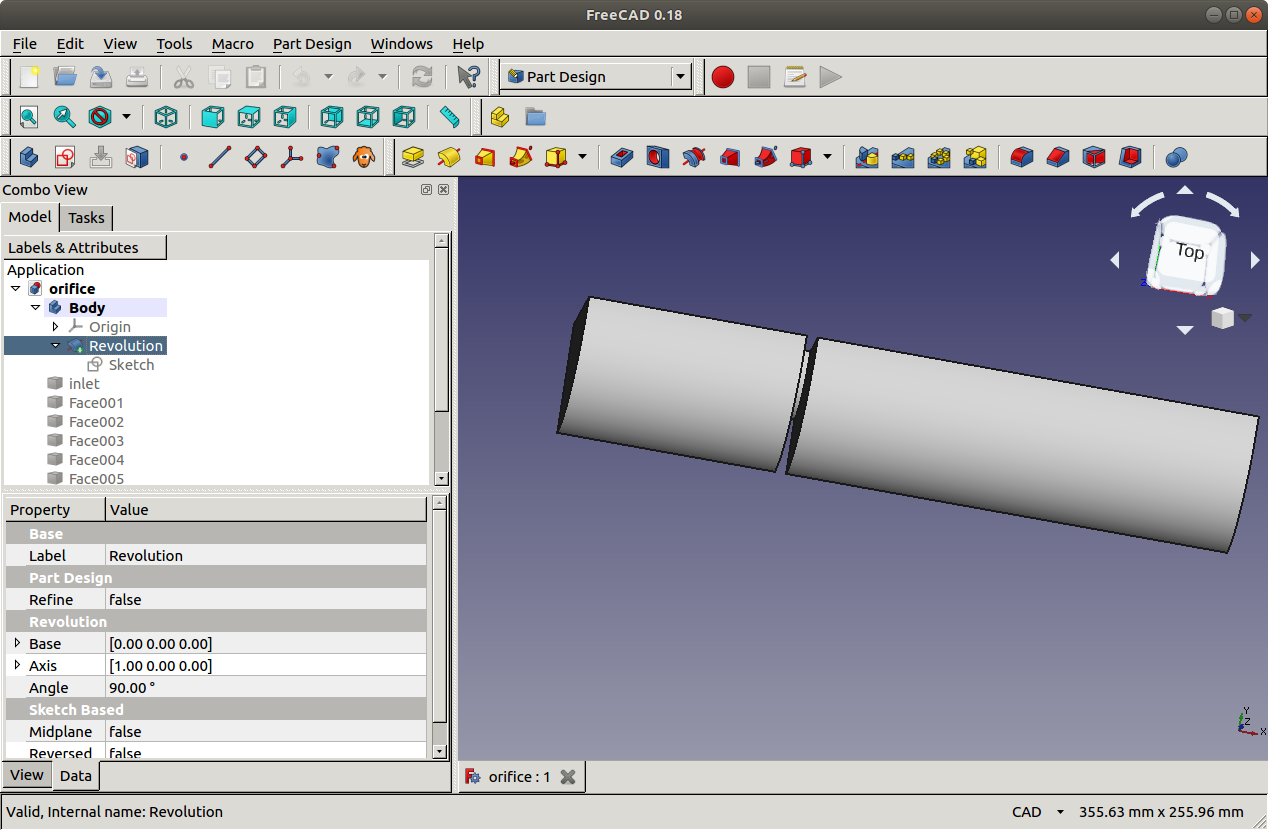Image resolution: width=1268 pixels, height=830 pixels.
Task: Click the Fillet tool icon
Action: 1021,157
